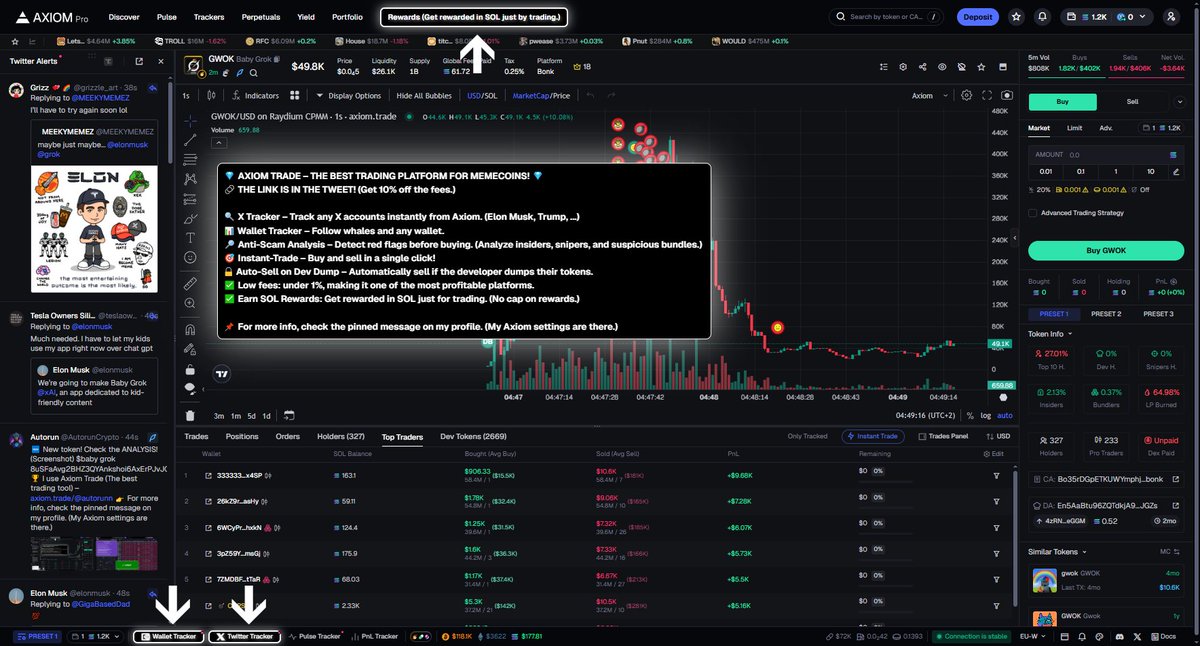Open wallet 26kZ9r...asHy external link
This screenshot has width=1200, height=646.
coord(208,501)
